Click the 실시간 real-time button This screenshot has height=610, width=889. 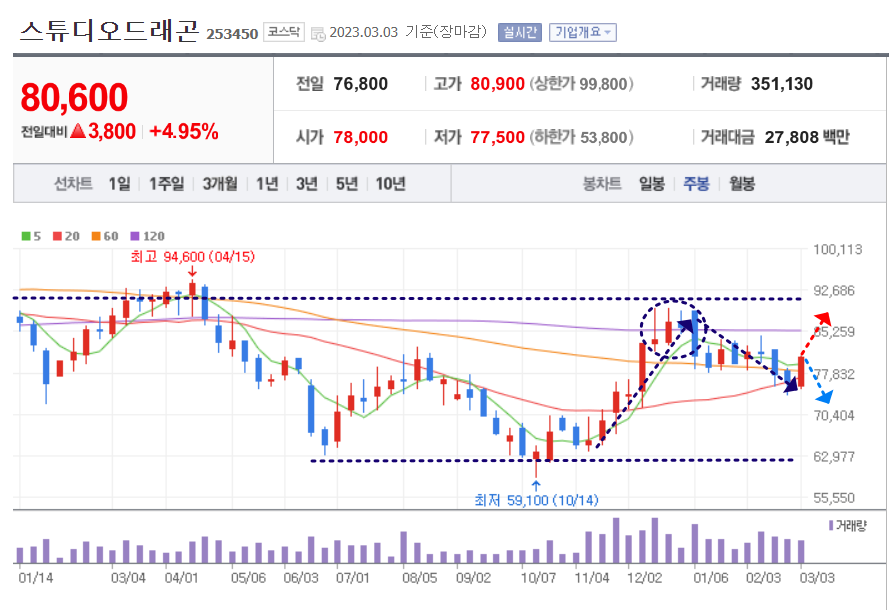point(520,32)
